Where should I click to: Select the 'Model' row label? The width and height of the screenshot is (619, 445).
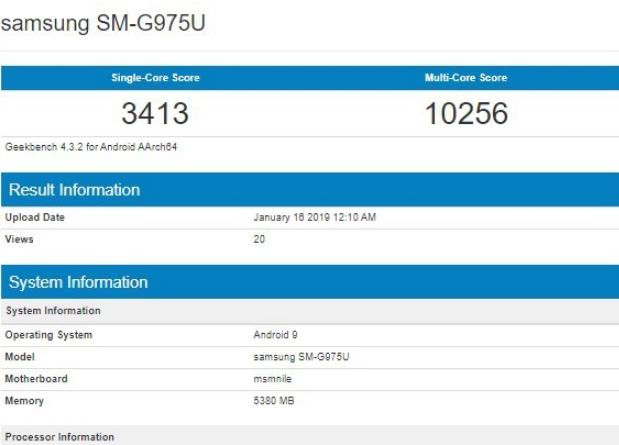click(x=20, y=357)
